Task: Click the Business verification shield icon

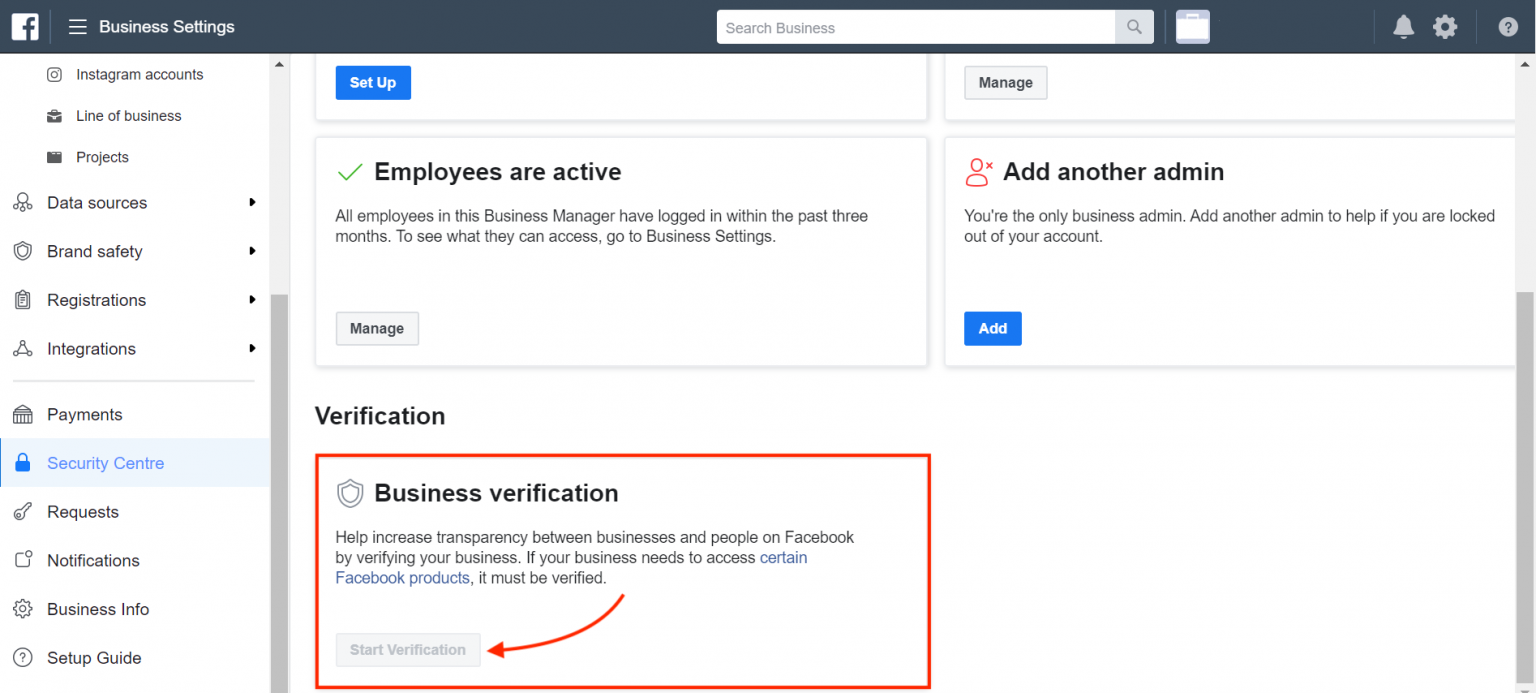Action: pos(350,493)
